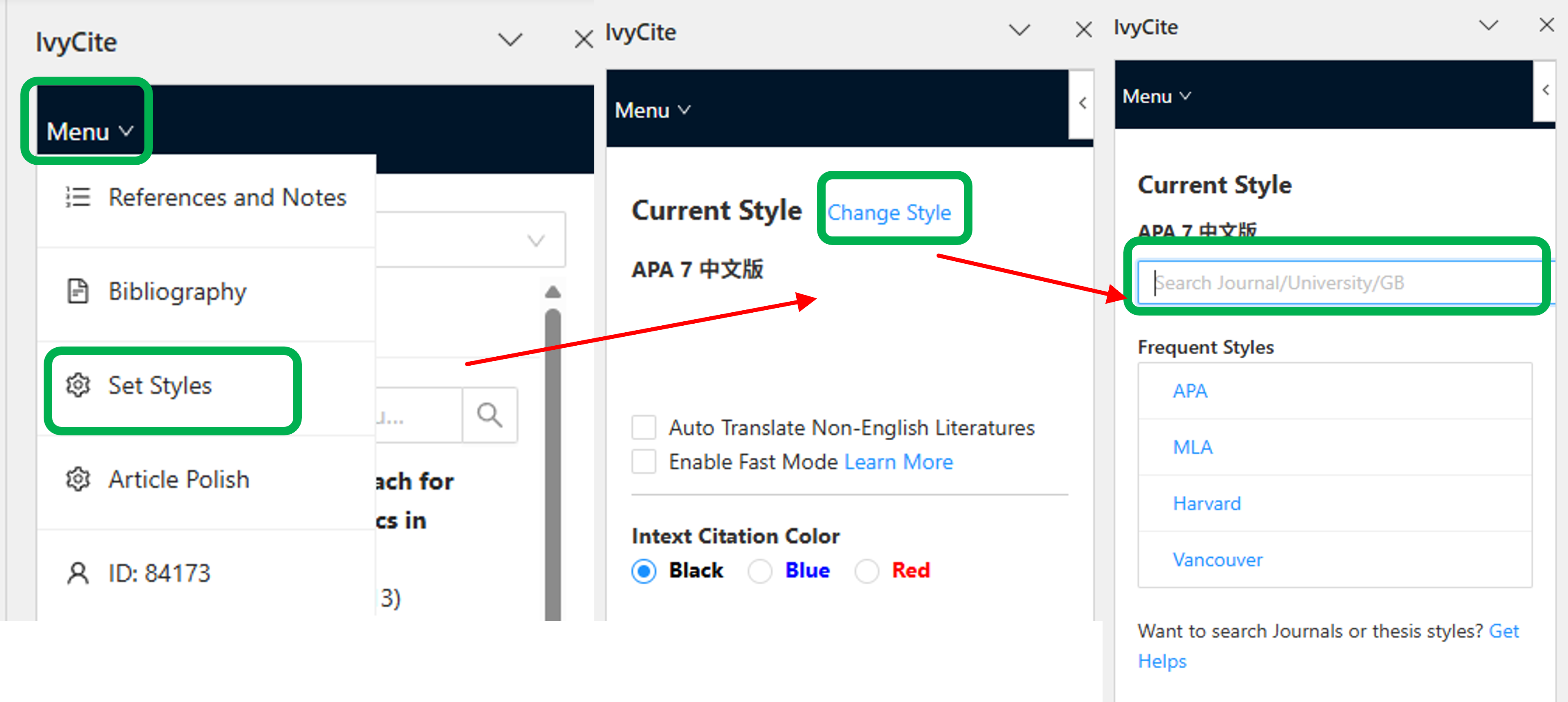Click the document icon beside Bibliography
Image resolution: width=1568 pixels, height=702 pixels.
(x=78, y=291)
